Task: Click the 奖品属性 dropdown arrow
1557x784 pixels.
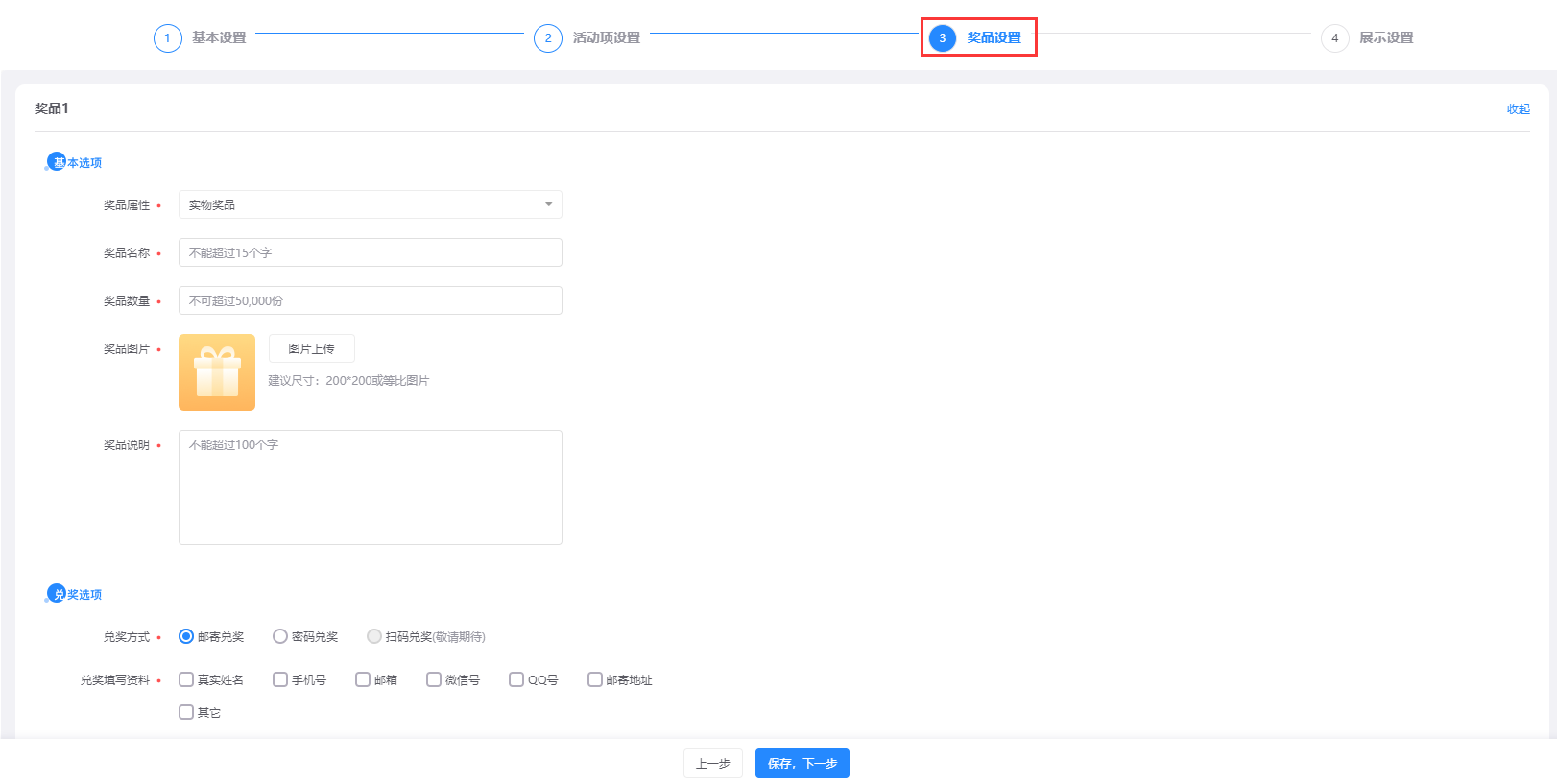Action: [548, 204]
